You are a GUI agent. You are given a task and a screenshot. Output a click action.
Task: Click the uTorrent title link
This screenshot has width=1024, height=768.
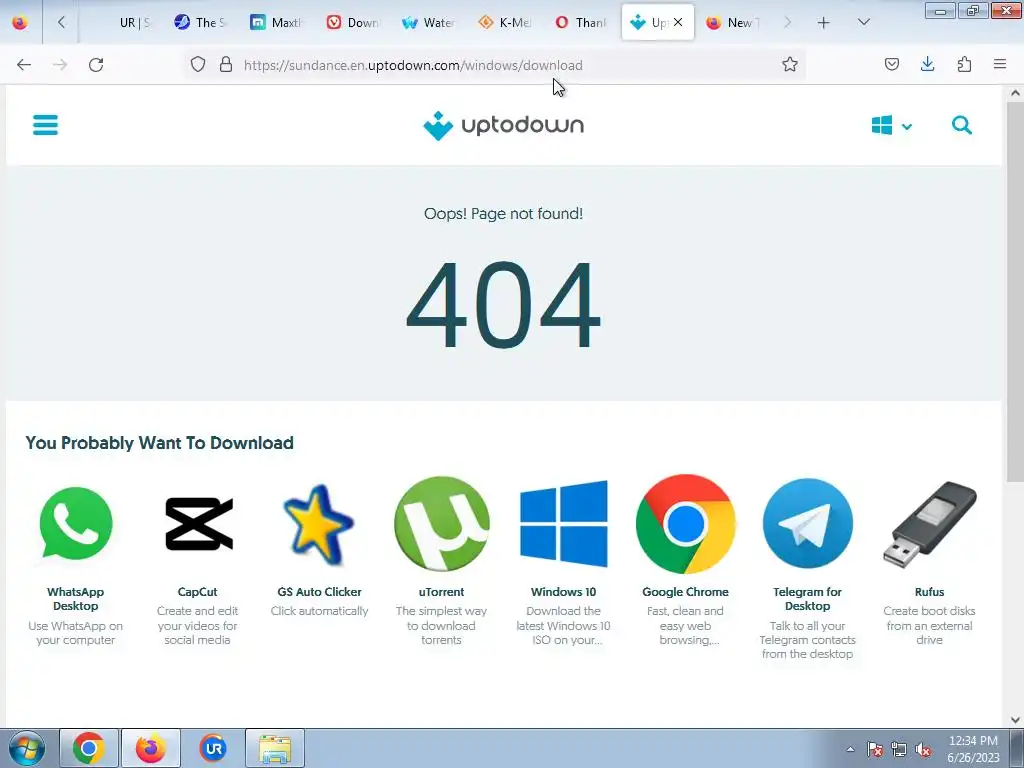[441, 592]
